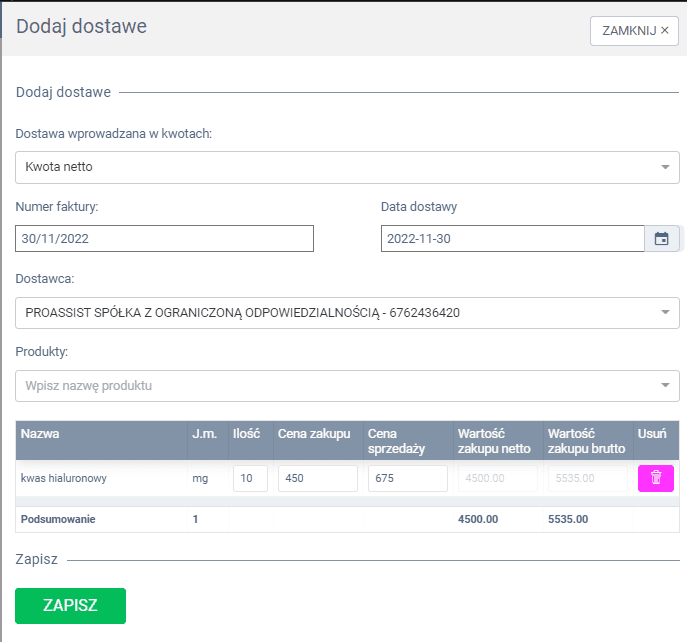Delete the kwas hialuronowy row with trash icon
The width and height of the screenshot is (687, 642).
click(655, 478)
